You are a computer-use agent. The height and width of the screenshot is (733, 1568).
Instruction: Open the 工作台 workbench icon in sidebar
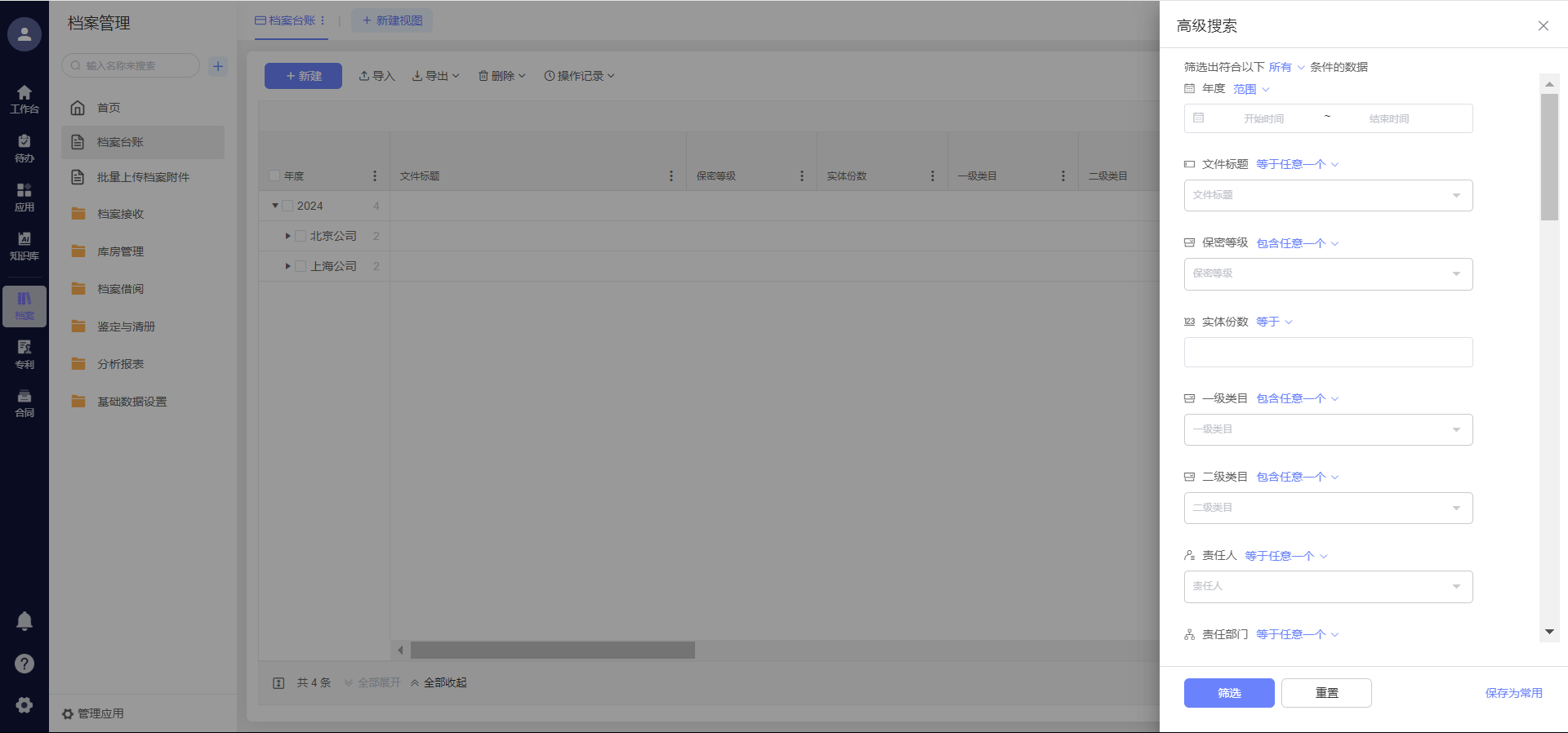click(x=24, y=99)
